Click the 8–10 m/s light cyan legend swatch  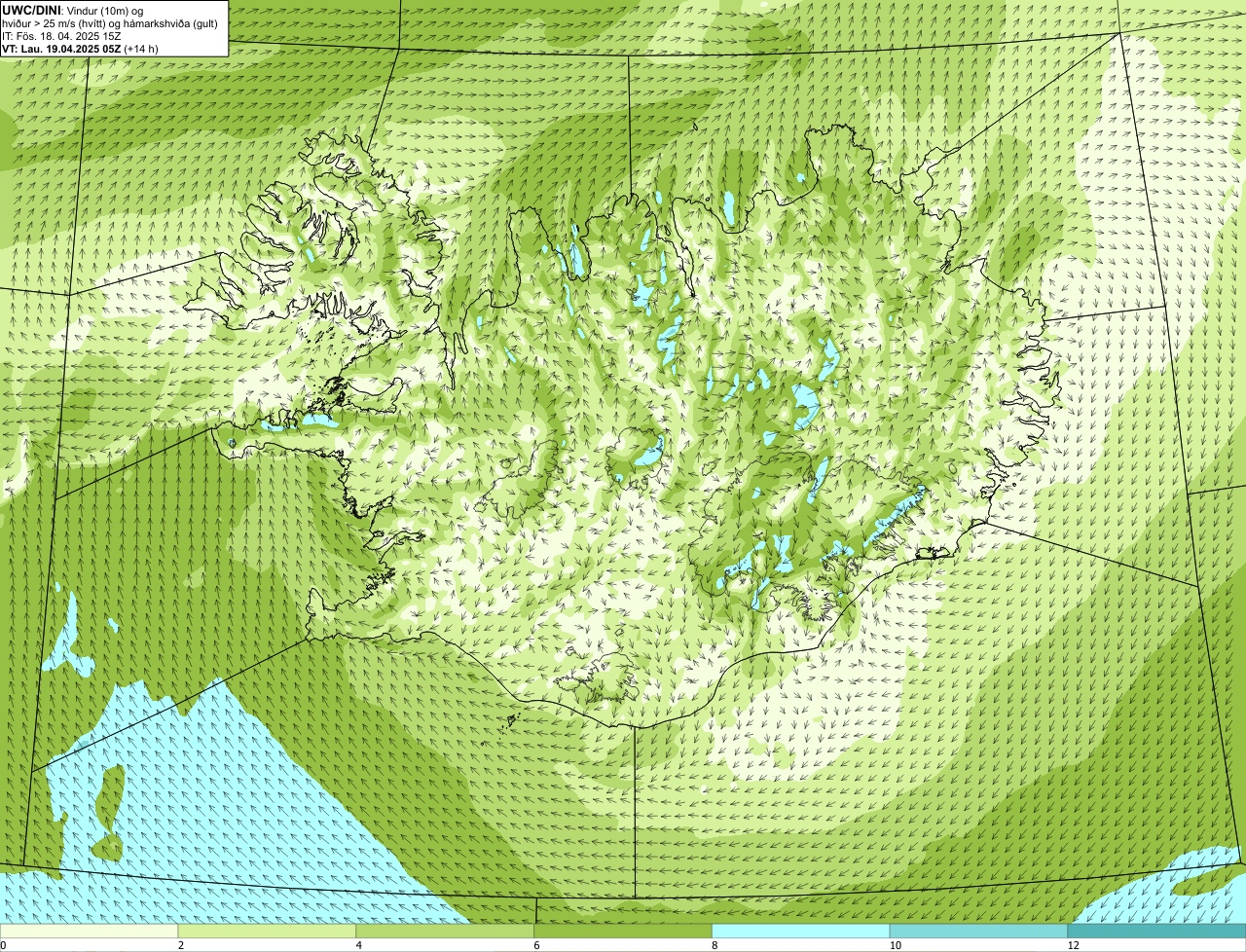click(801, 932)
